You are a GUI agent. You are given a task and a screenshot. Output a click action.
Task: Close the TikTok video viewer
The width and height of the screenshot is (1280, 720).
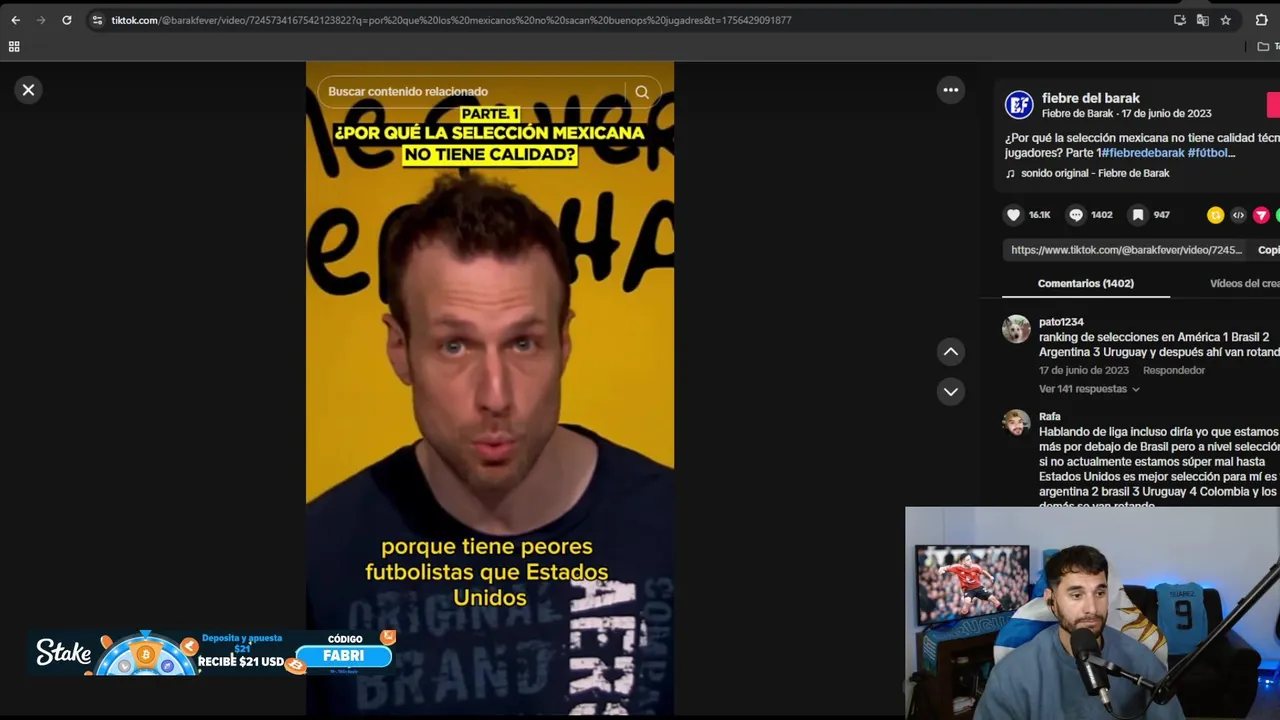[x=28, y=90]
